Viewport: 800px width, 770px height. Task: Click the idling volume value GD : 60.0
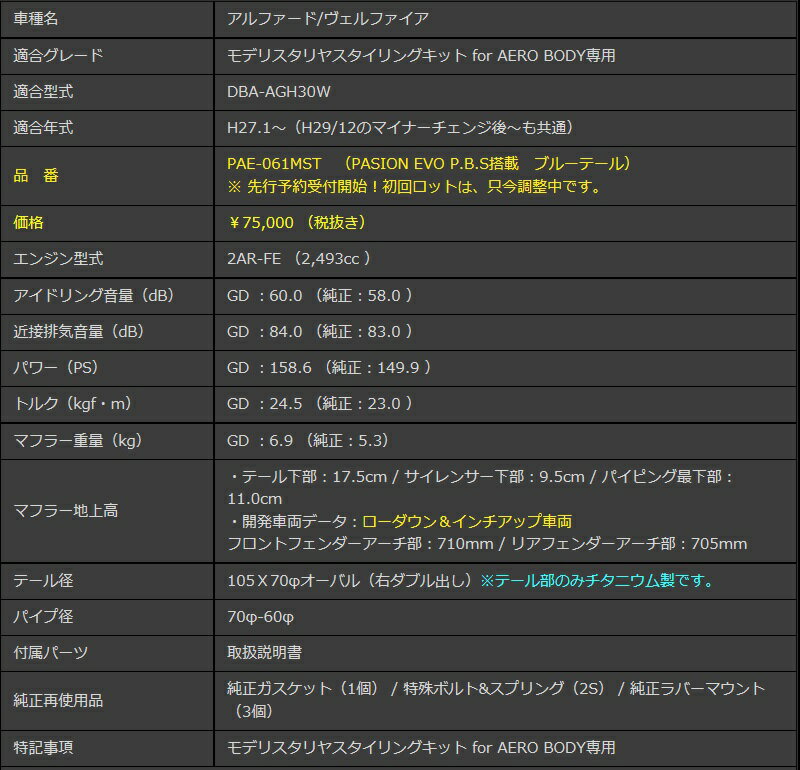265,295
